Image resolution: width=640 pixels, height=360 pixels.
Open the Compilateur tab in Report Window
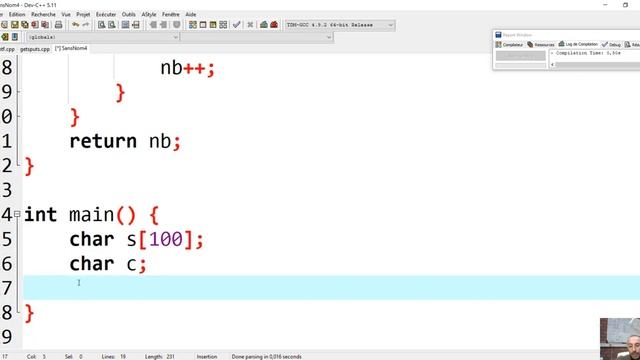coord(509,44)
